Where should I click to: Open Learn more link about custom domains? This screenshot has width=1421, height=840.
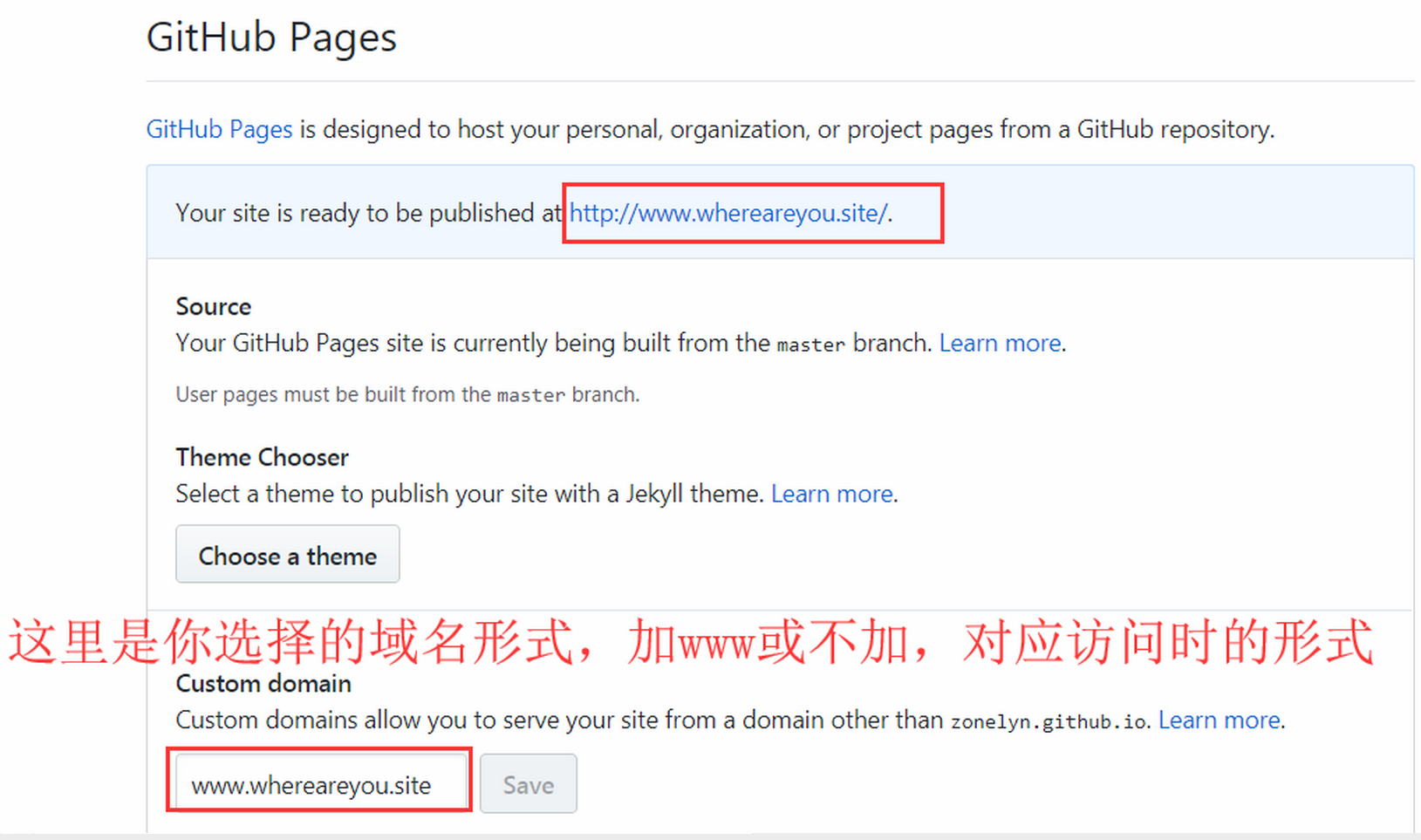1219,720
